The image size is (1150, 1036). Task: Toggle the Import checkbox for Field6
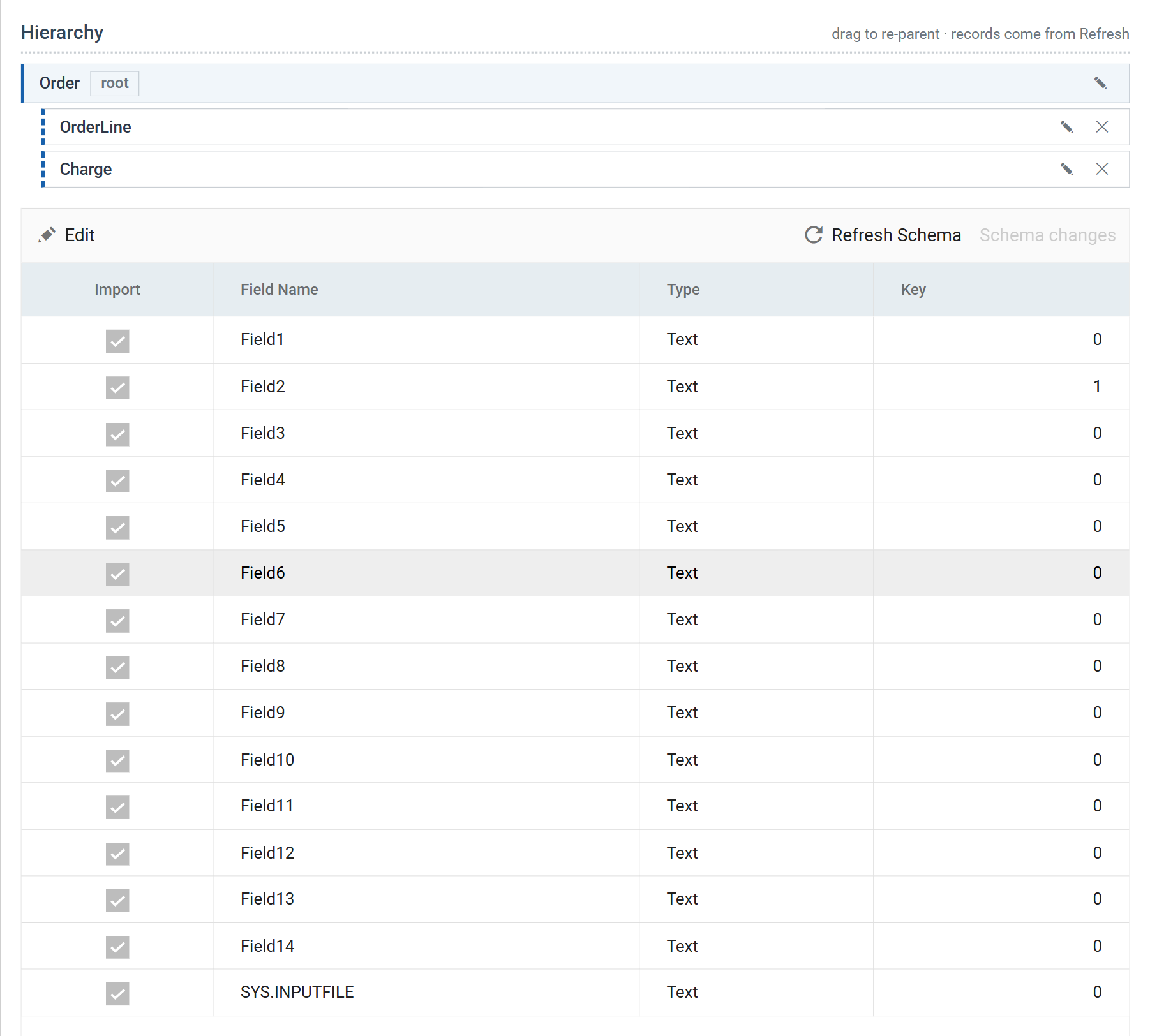click(117, 573)
